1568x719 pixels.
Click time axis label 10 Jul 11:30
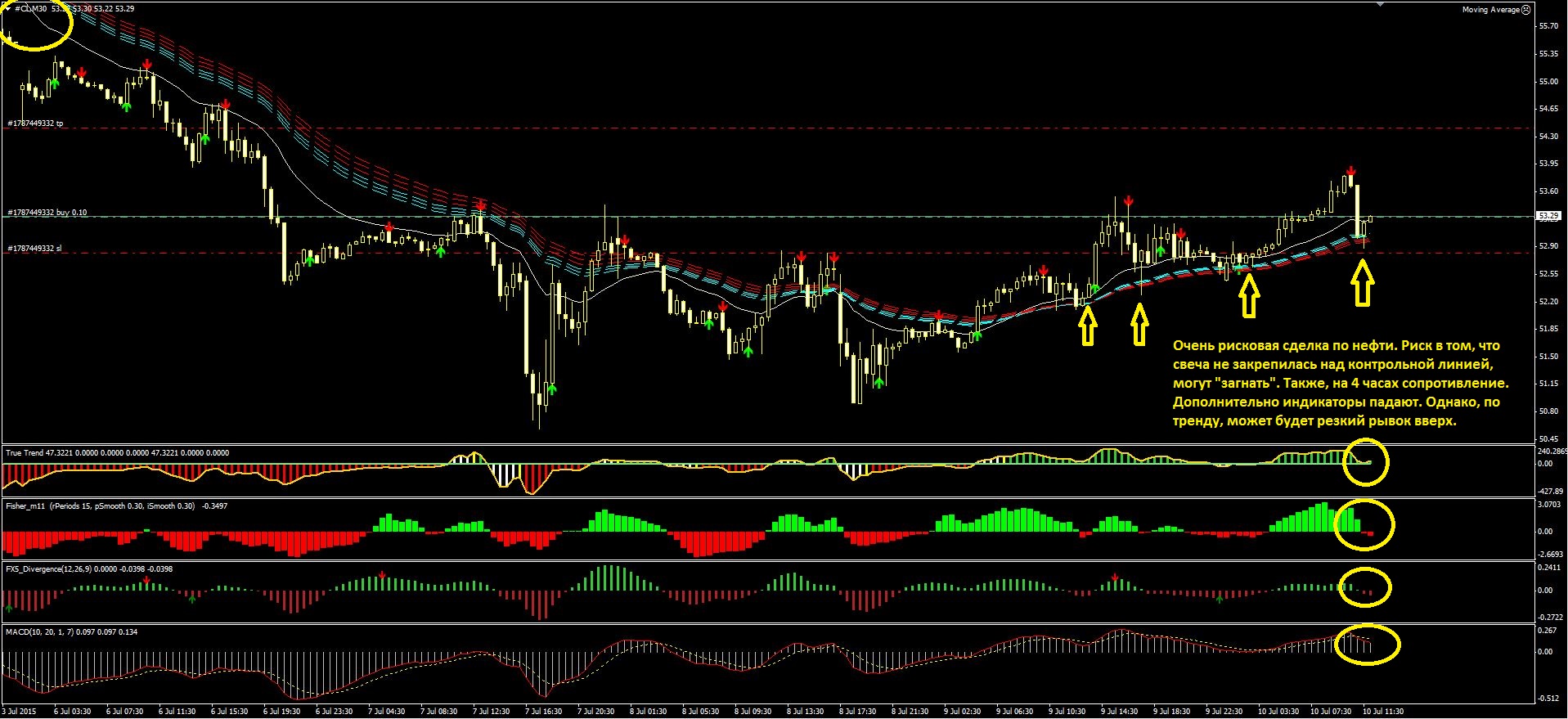coord(1382,712)
